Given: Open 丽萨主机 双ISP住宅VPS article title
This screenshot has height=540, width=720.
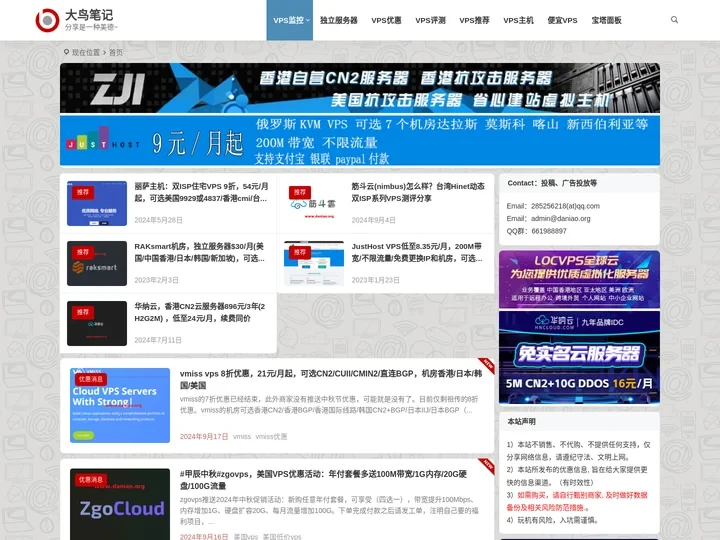Looking at the screenshot, I should pyautogui.click(x=202, y=192).
